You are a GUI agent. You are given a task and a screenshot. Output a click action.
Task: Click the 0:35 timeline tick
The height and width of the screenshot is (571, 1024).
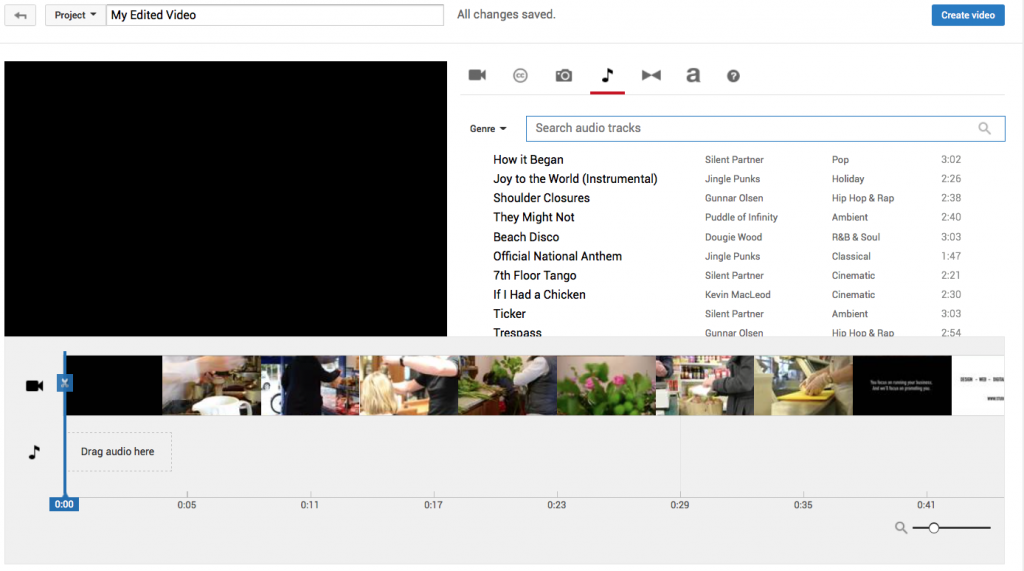tap(803, 504)
